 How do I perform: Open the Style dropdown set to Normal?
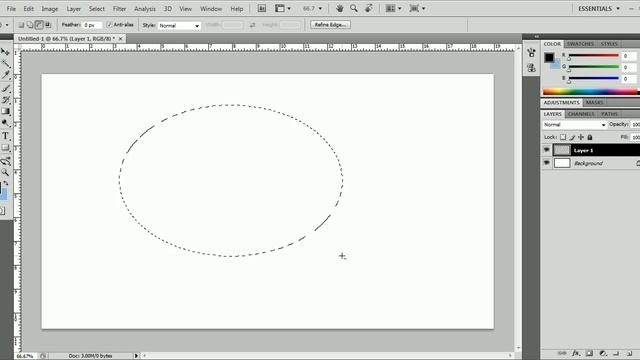(x=179, y=25)
